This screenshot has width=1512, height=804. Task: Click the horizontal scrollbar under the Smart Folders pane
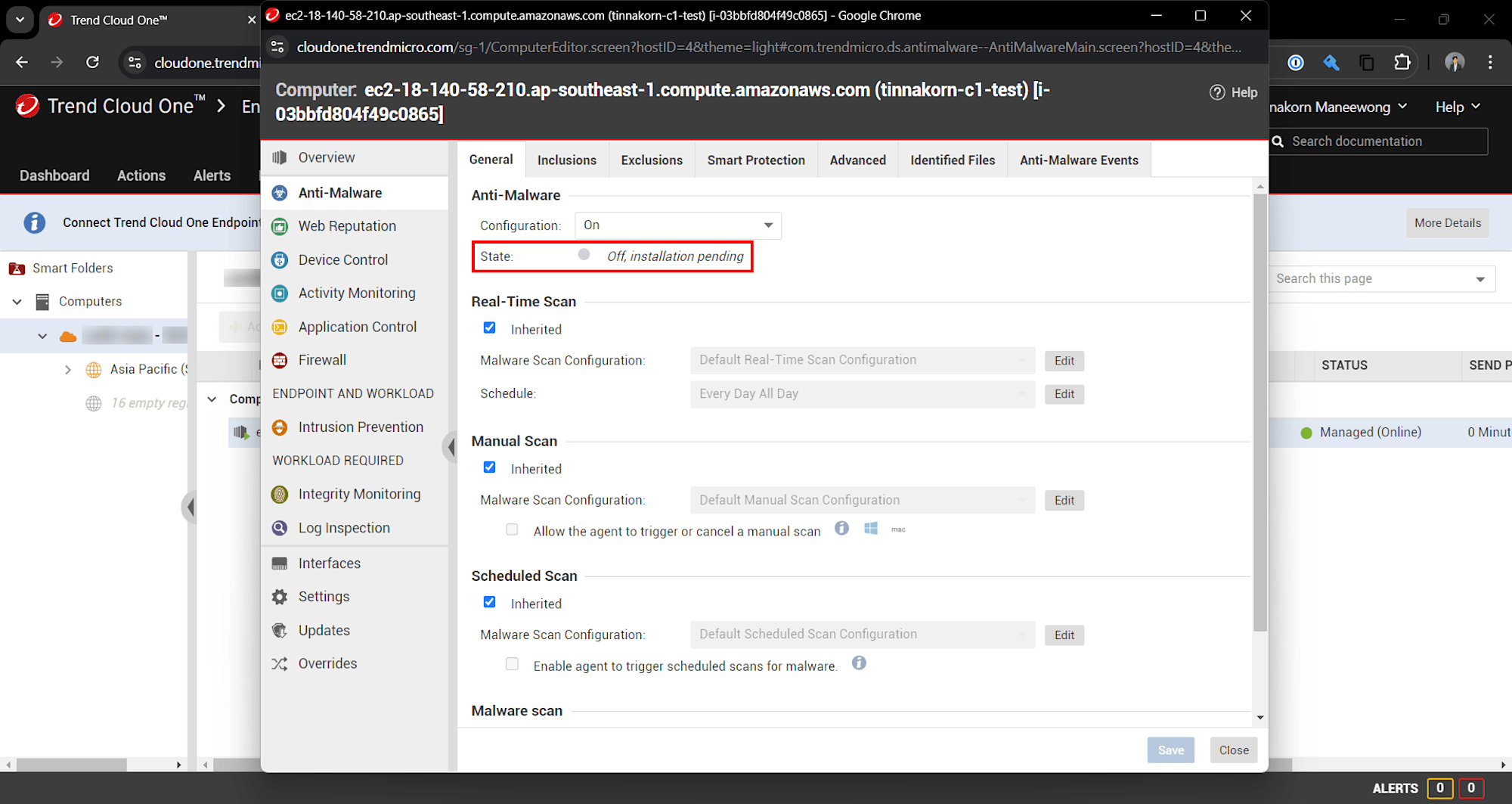pyautogui.click(x=72, y=765)
